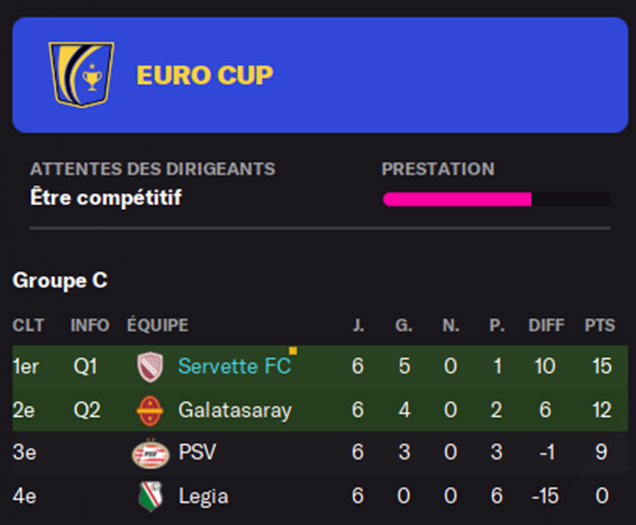
Task: Click the Q2 info for Galatasaray
Action: pyautogui.click(x=87, y=410)
